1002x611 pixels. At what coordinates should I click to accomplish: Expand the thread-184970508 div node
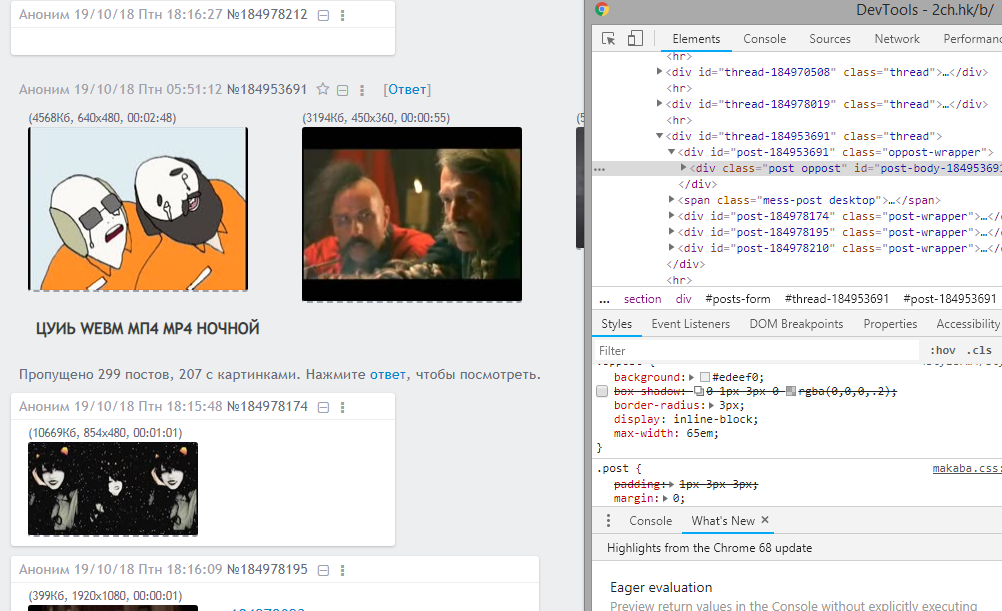[659, 72]
